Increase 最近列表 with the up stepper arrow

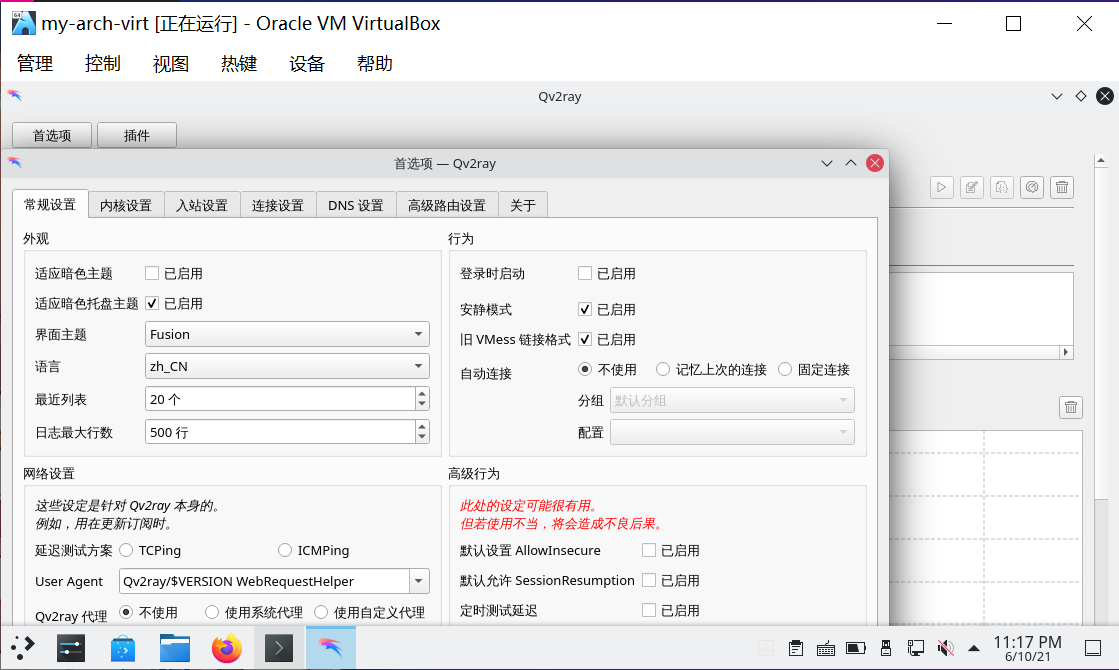(423, 394)
